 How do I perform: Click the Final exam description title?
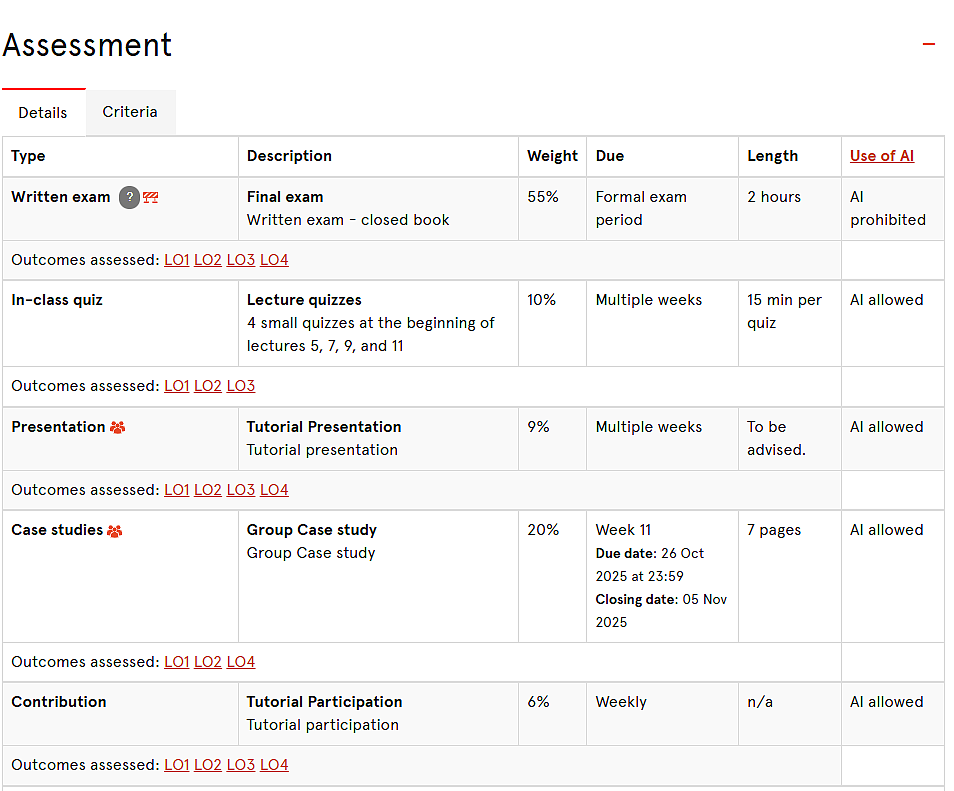pyautogui.click(x=285, y=197)
